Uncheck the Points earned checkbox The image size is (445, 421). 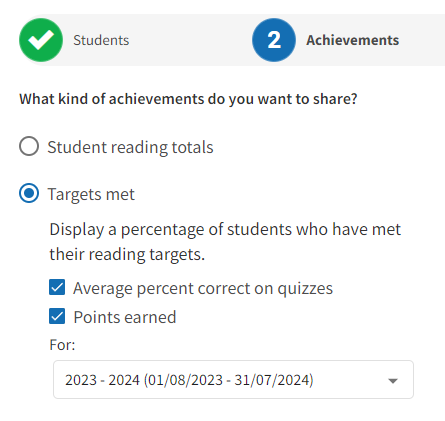(57, 316)
